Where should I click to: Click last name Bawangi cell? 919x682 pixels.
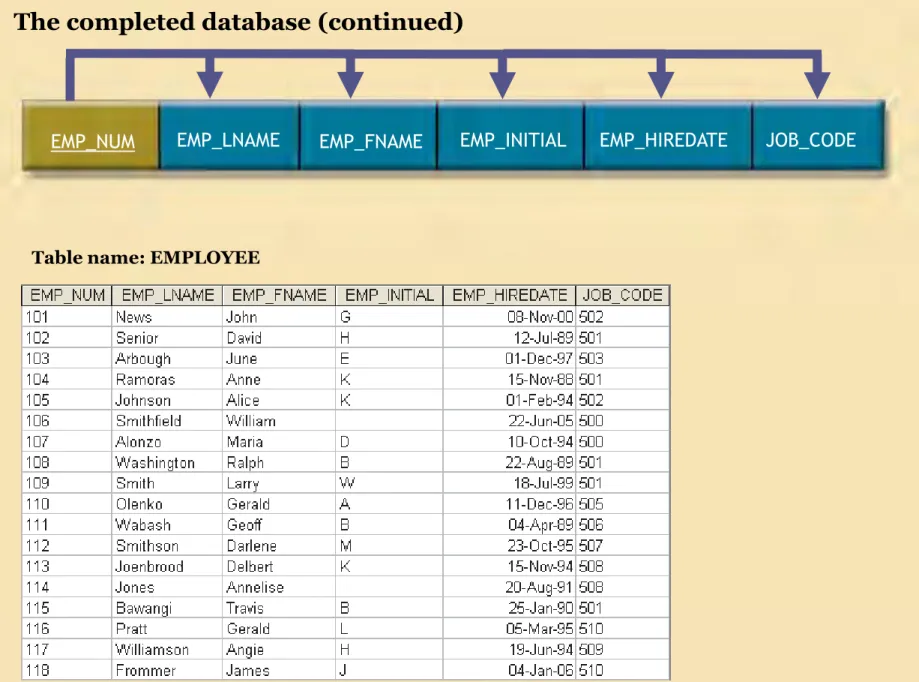click(167, 608)
